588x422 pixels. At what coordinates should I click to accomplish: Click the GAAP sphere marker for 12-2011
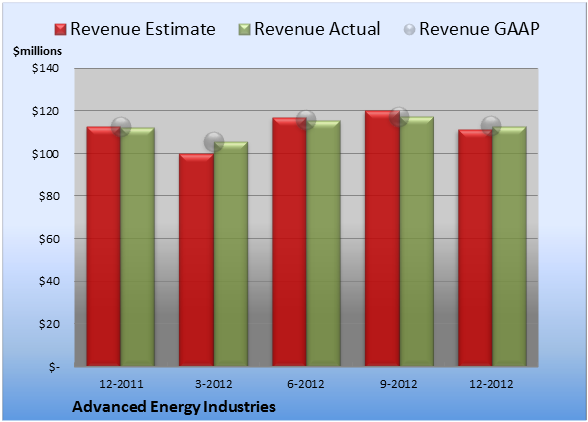(121, 127)
